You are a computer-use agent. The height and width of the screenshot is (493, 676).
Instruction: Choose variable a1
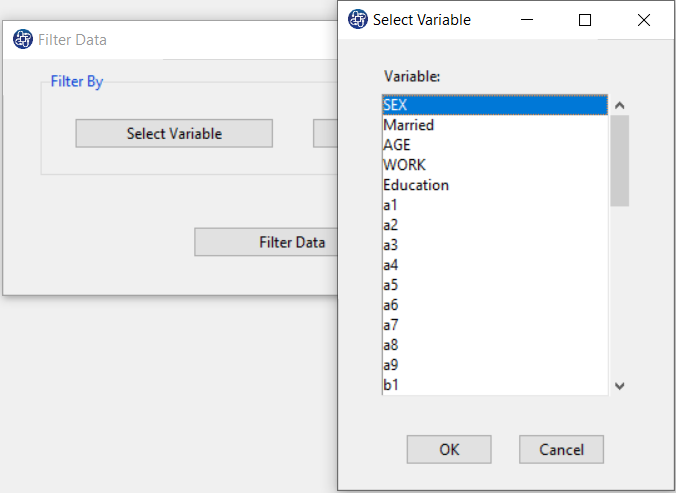(495, 205)
